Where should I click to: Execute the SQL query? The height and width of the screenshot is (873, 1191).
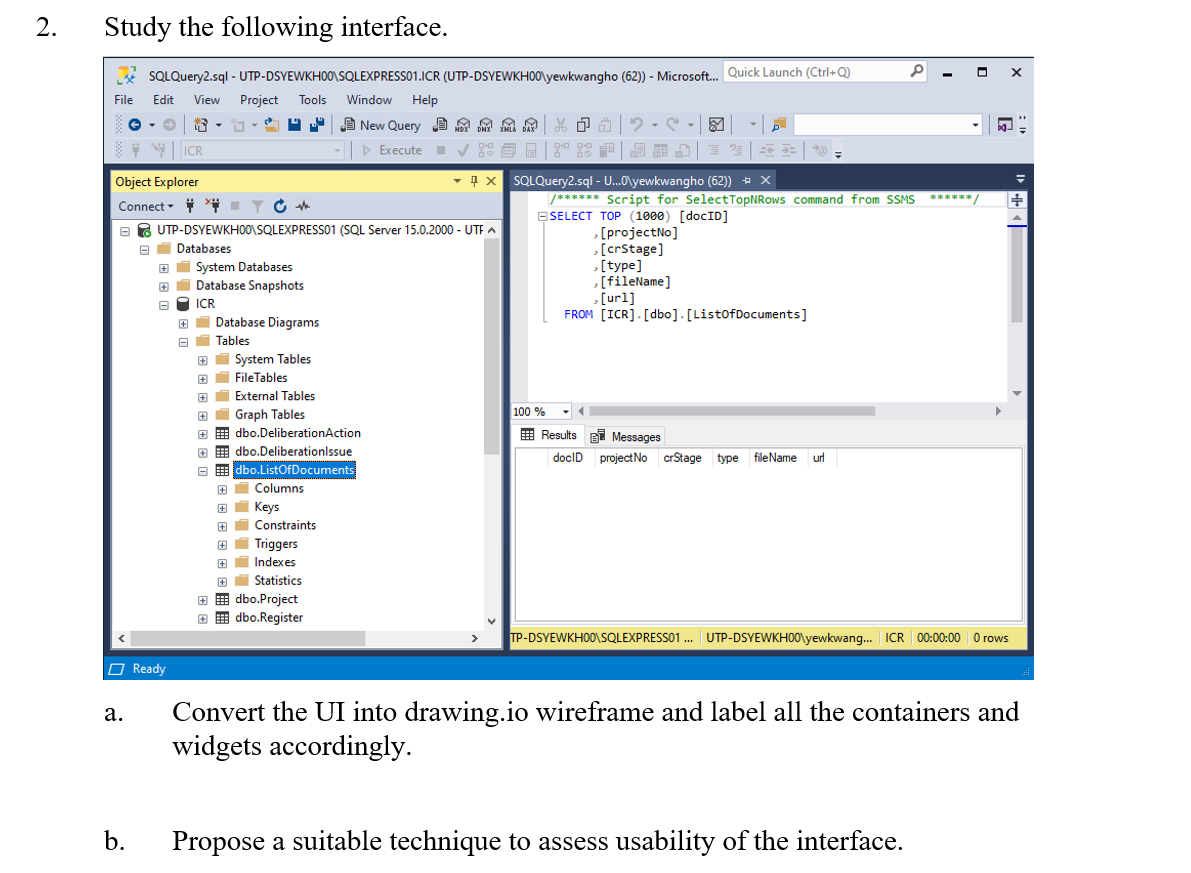click(x=398, y=150)
